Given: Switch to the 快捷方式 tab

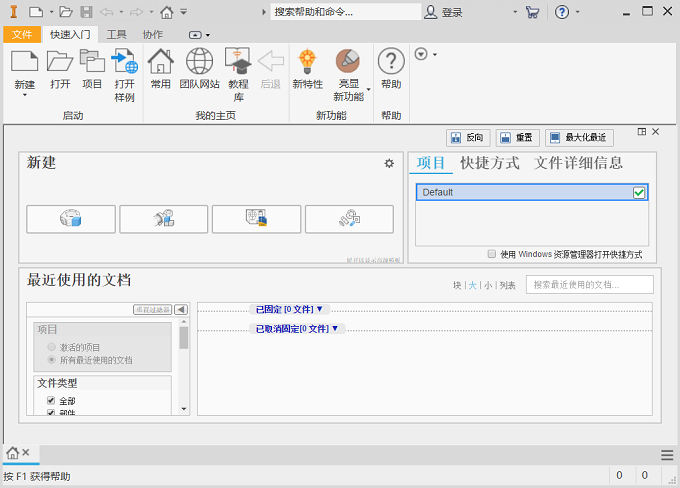Looking at the screenshot, I should (x=490, y=163).
